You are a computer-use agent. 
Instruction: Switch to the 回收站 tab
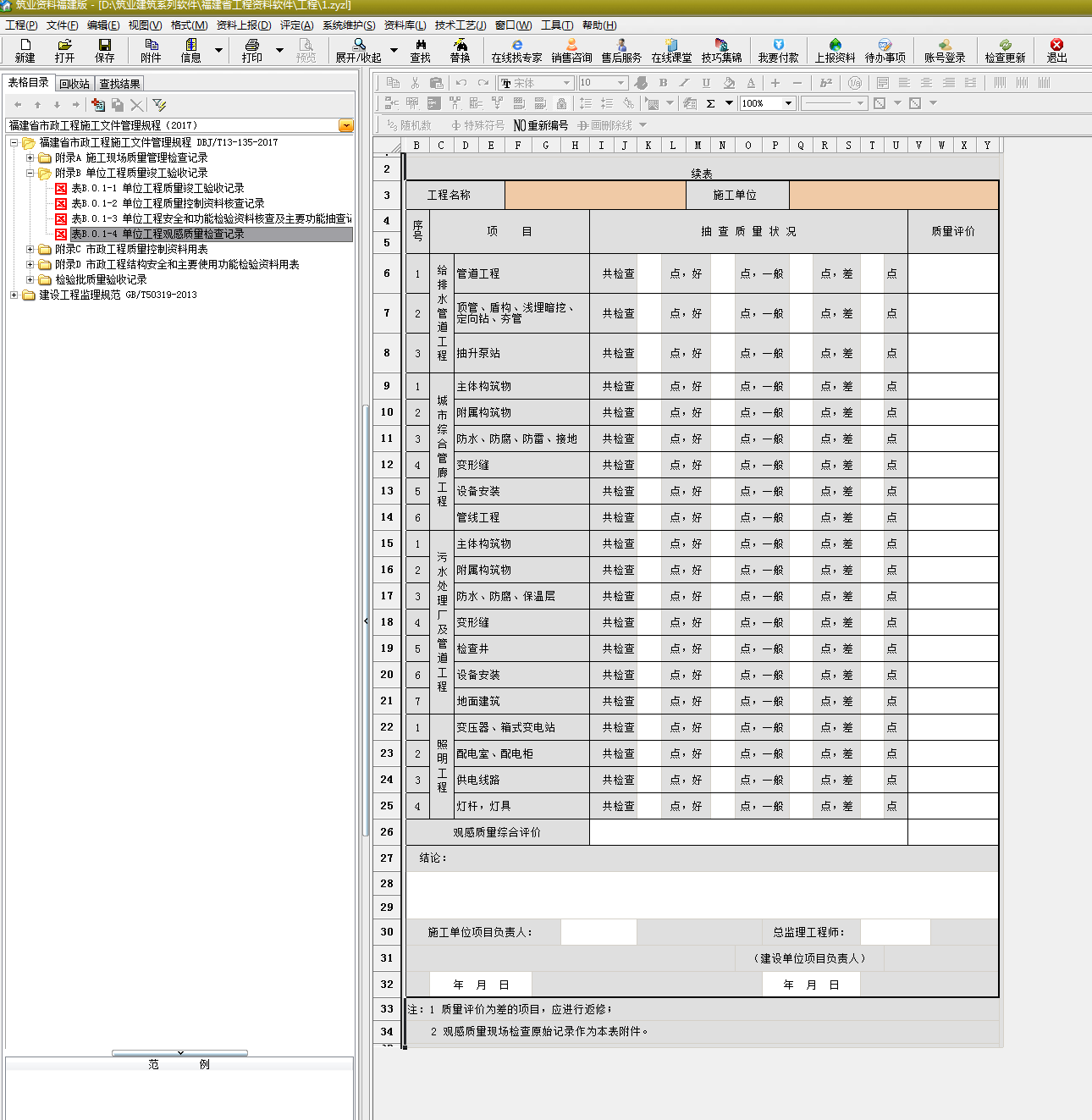point(74,84)
